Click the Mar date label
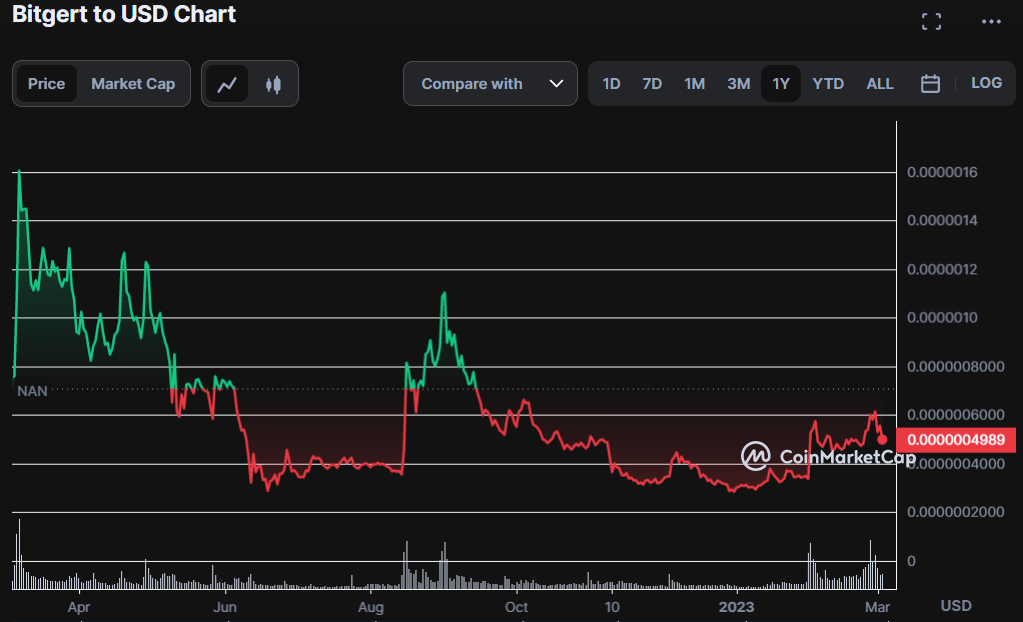Image resolution: width=1023 pixels, height=622 pixels. tap(878, 607)
